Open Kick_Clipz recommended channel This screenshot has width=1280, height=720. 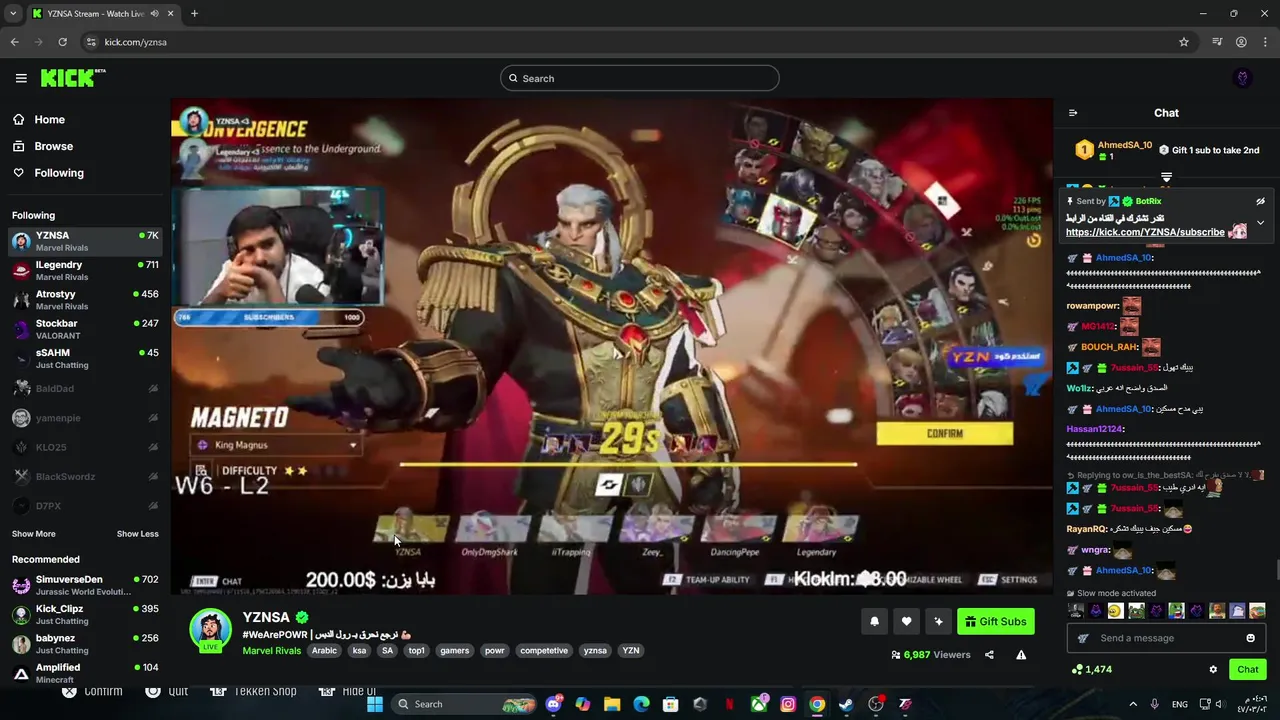[x=85, y=614]
